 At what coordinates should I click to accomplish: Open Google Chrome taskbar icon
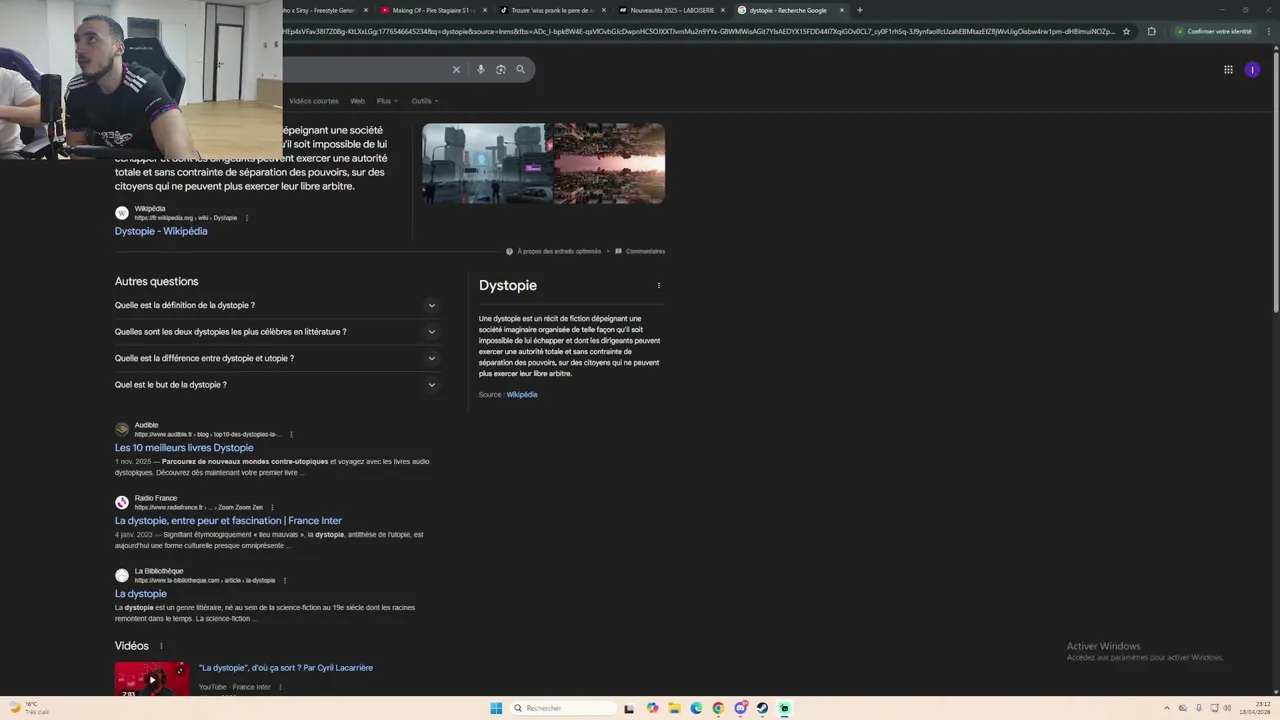(718, 708)
